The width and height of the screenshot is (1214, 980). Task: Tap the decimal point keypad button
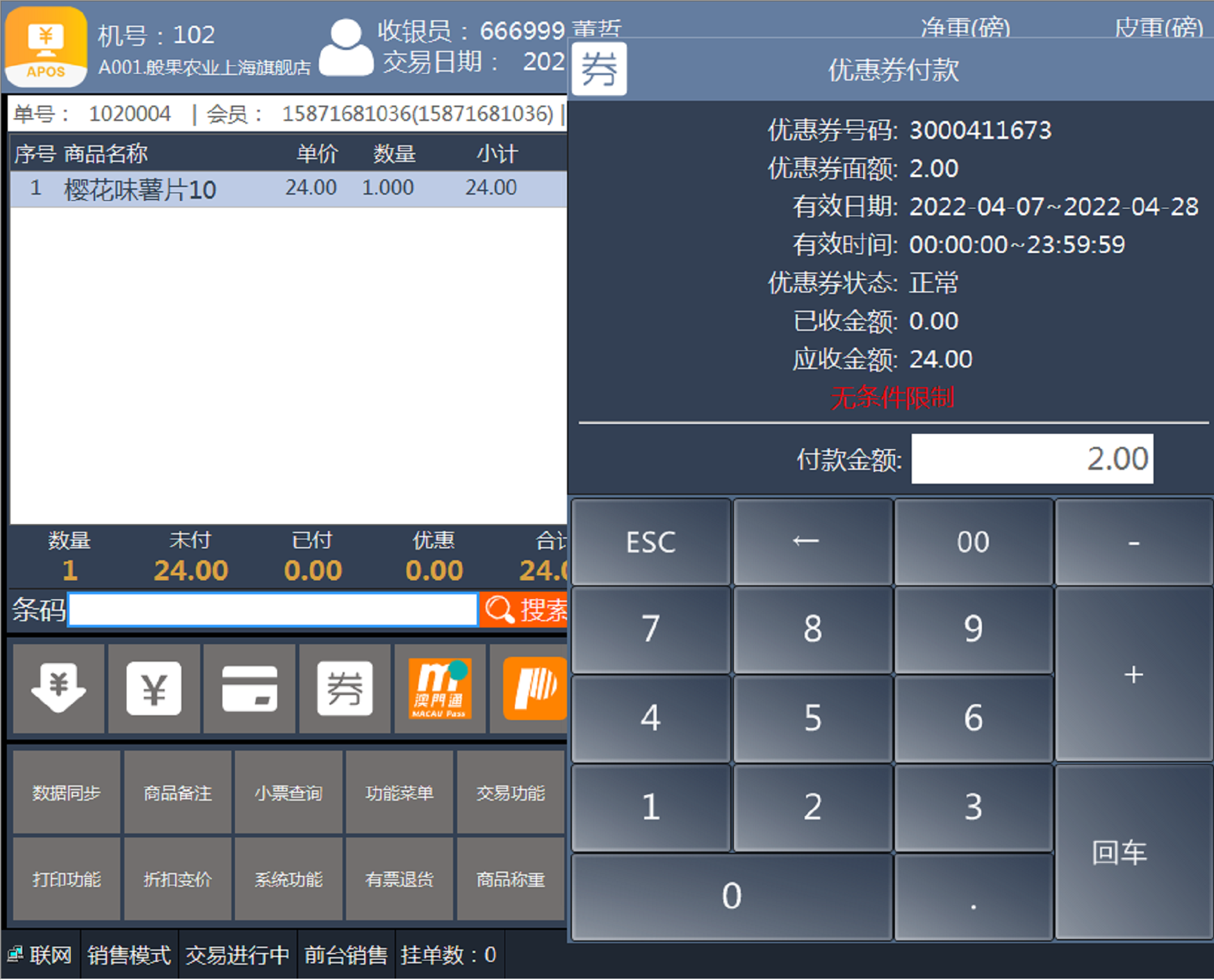pyautogui.click(x=973, y=896)
